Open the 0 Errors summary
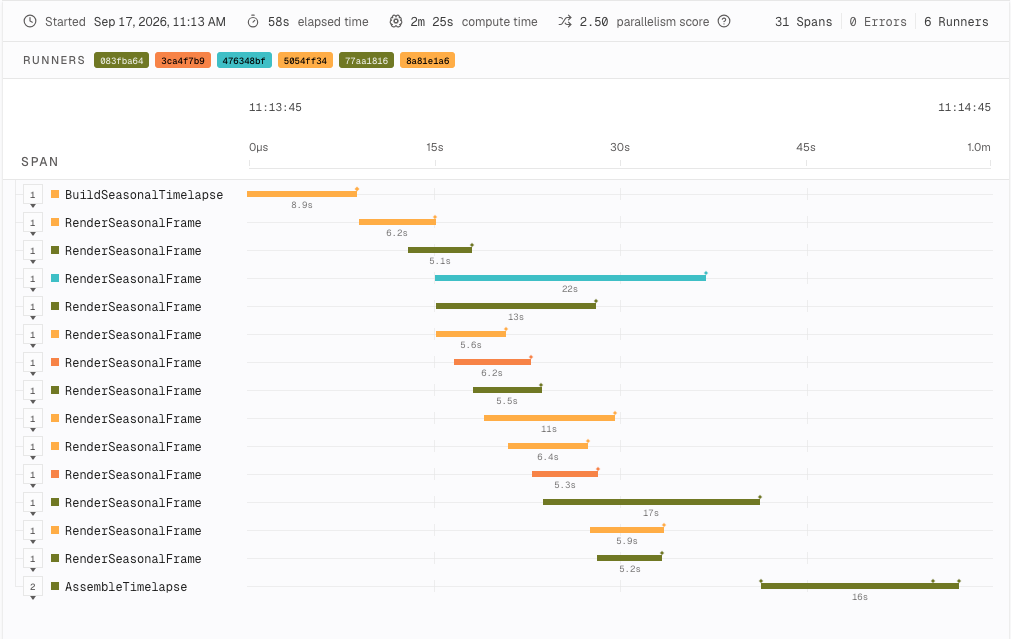This screenshot has width=1011, height=639. (x=878, y=21)
